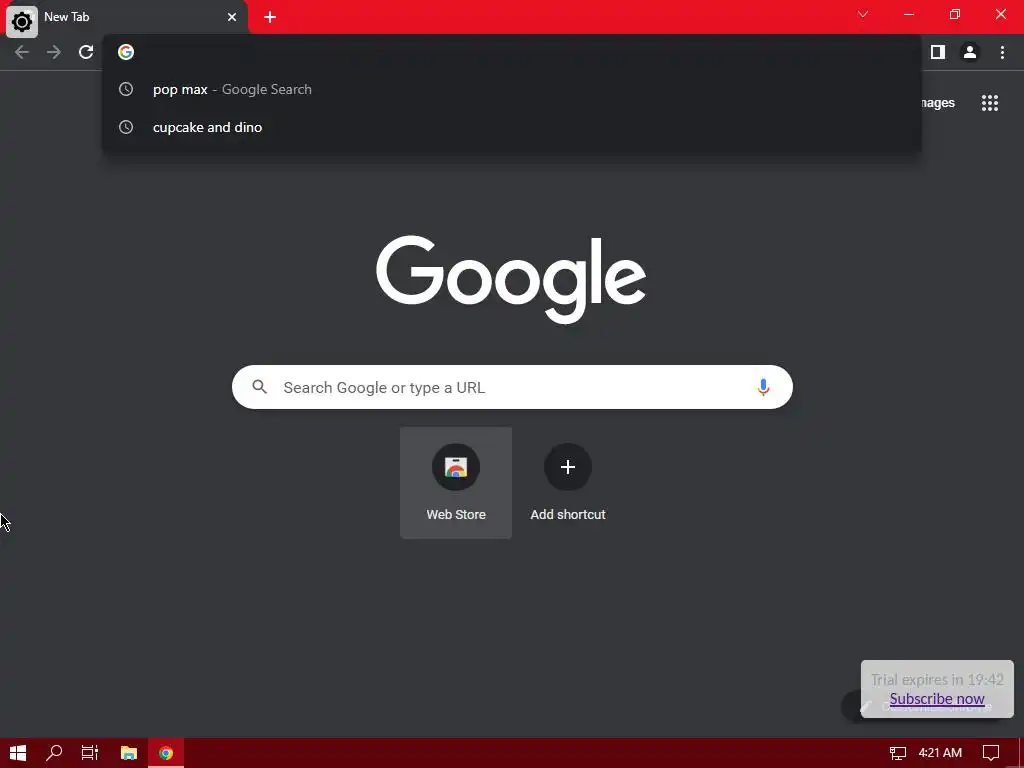1024x768 pixels.
Task: Open the notification center icon
Action: tap(991, 753)
